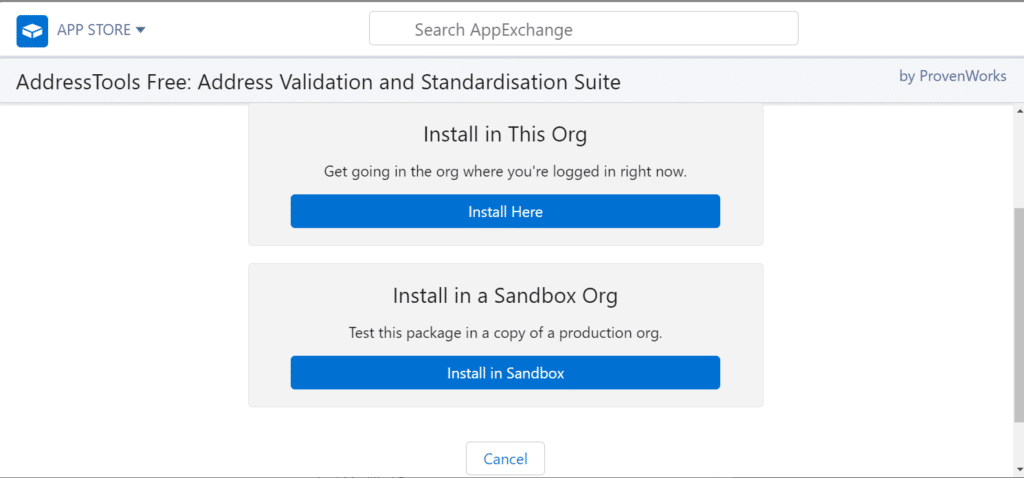Cancel the installation dialog
This screenshot has height=478, width=1024.
(x=505, y=459)
